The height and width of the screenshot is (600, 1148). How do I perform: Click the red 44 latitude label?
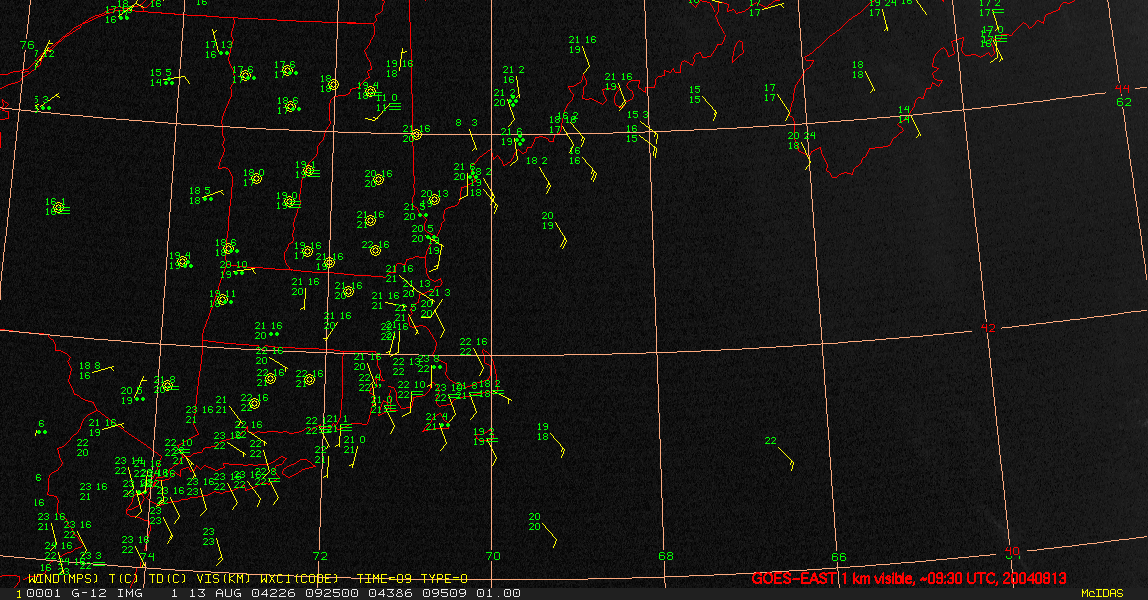(x=1122, y=89)
